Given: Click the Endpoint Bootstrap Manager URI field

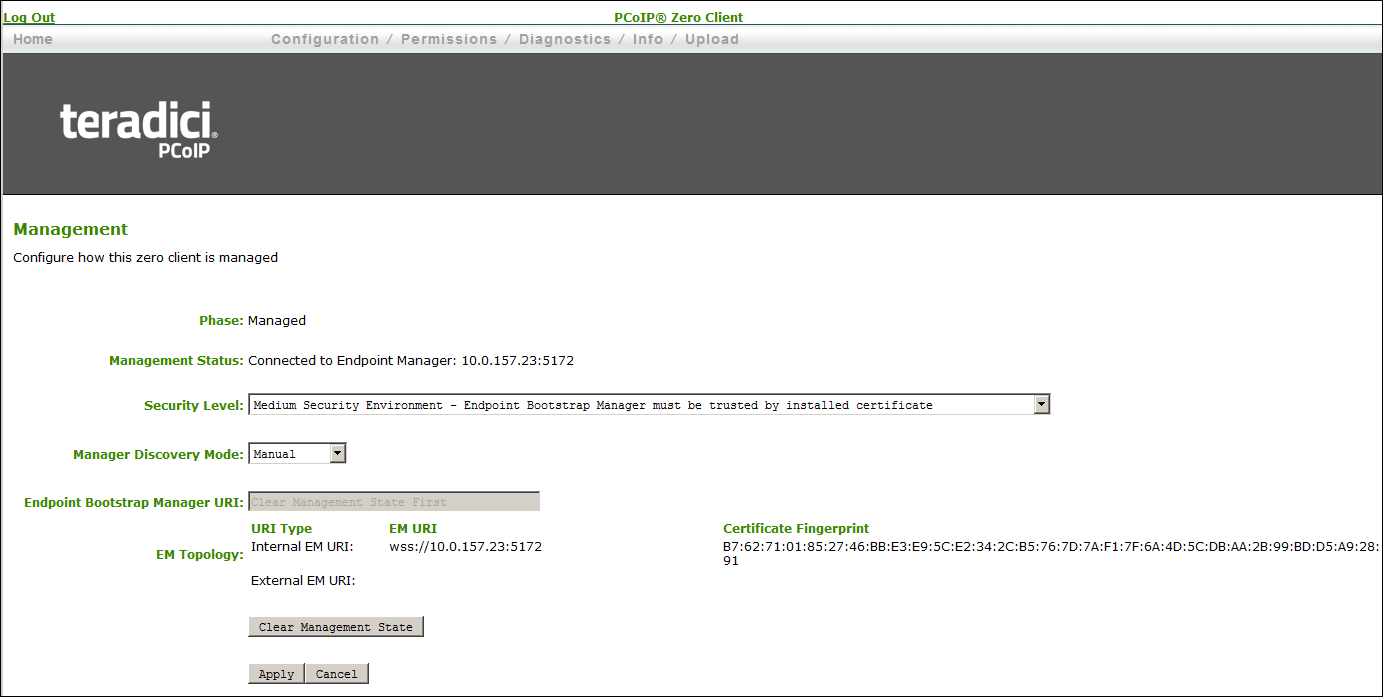Looking at the screenshot, I should point(394,501).
